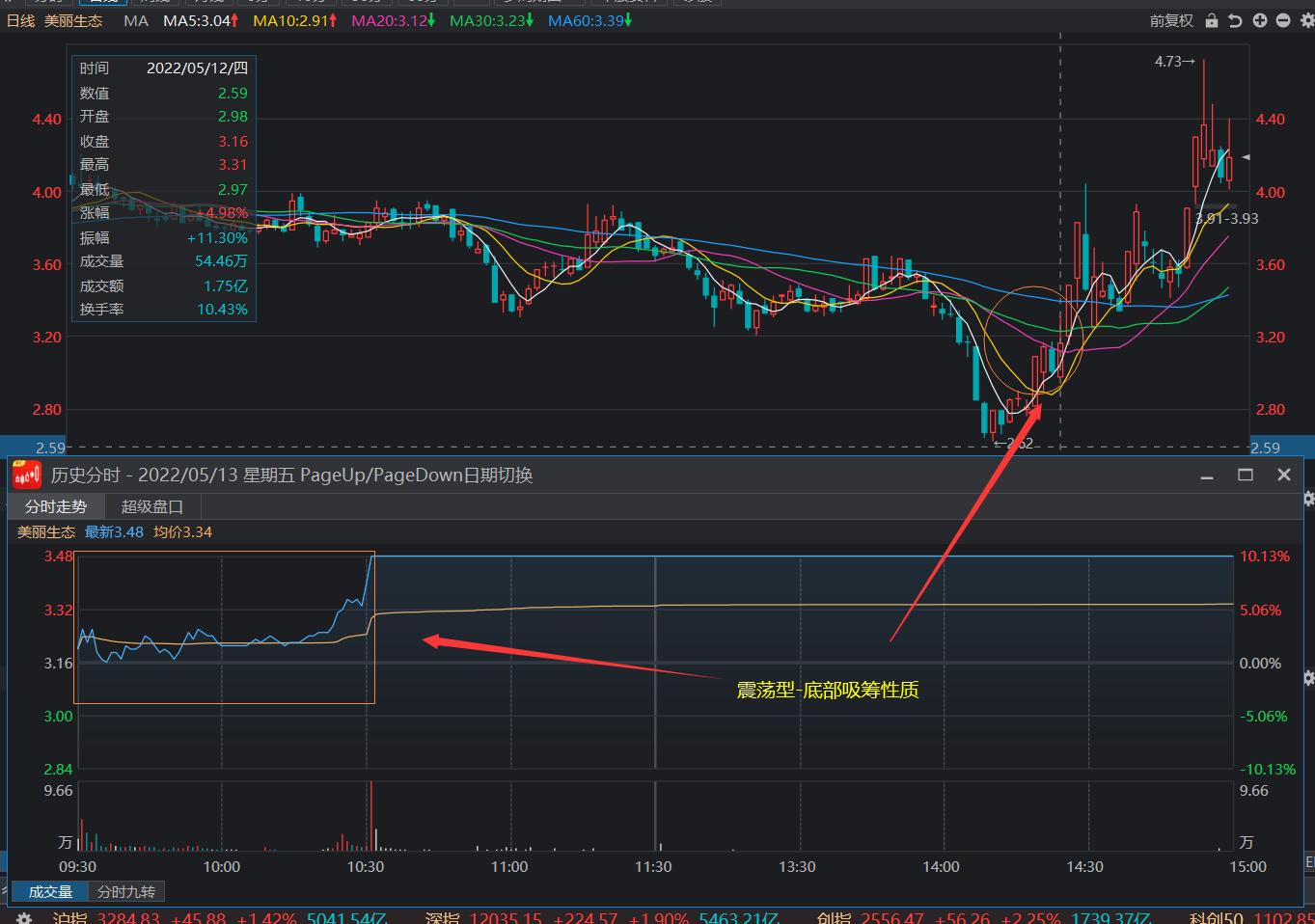The height and width of the screenshot is (924, 1315).
Task: Select the MA60:3.39 moving average label
Action: coord(590,20)
